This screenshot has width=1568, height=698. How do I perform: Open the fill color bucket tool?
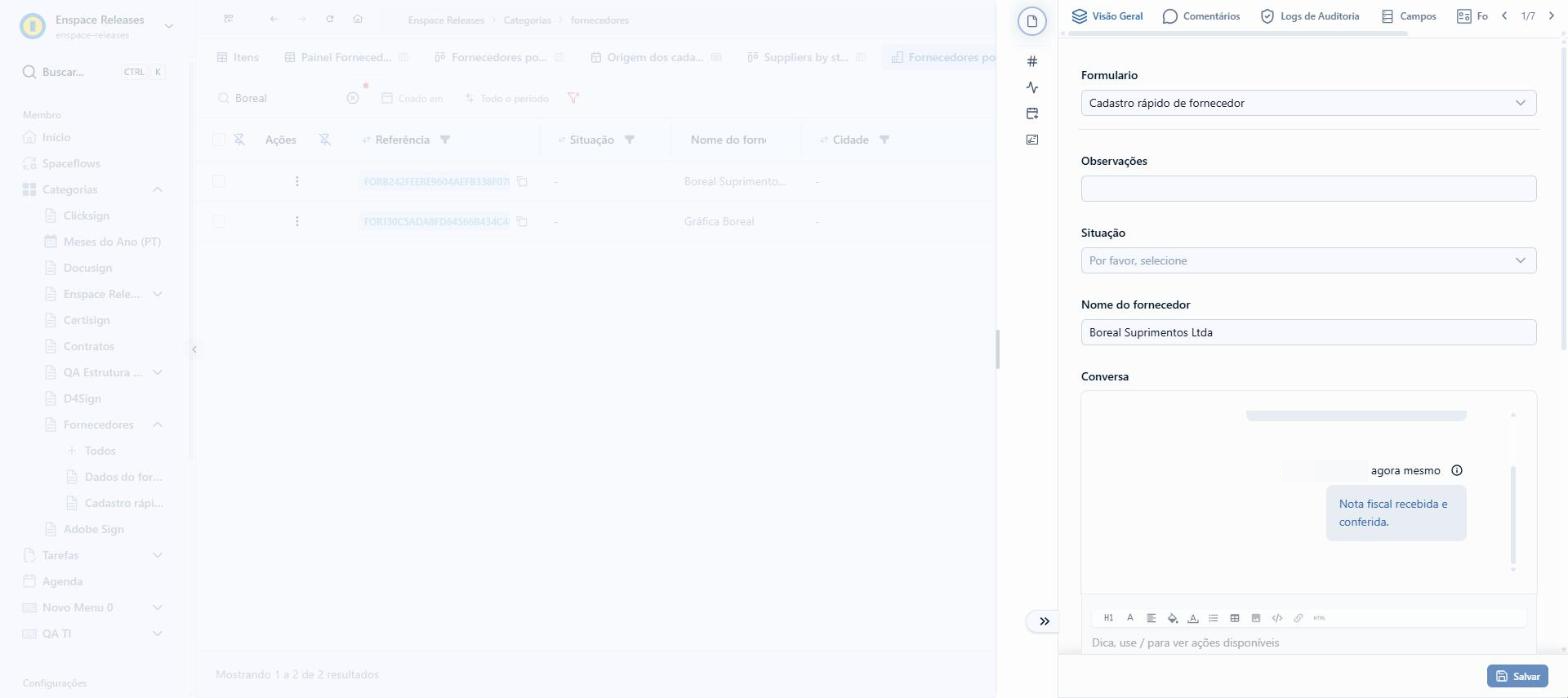click(x=1173, y=618)
